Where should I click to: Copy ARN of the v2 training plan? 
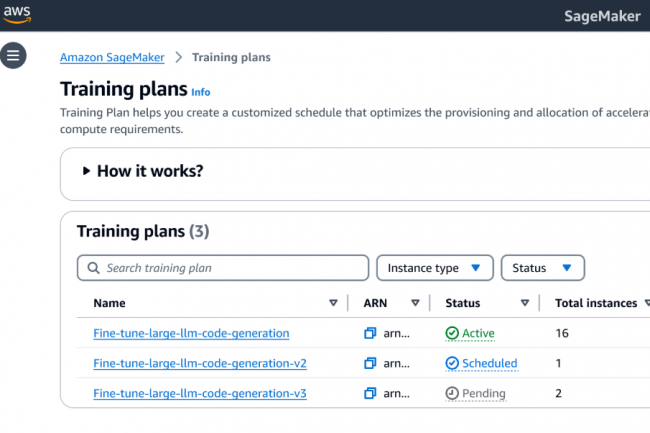(x=370, y=363)
